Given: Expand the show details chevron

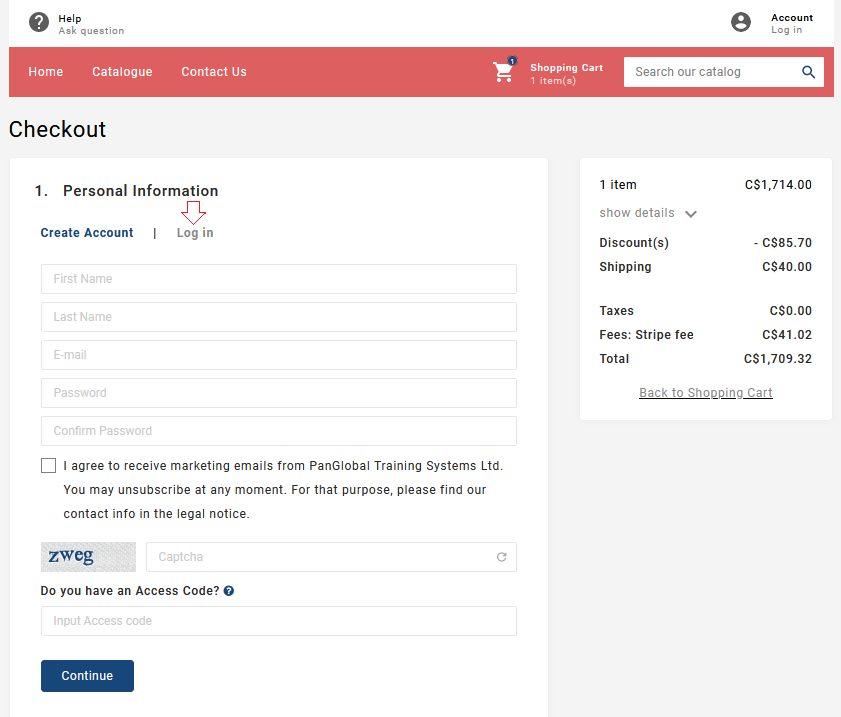Looking at the screenshot, I should 691,214.
